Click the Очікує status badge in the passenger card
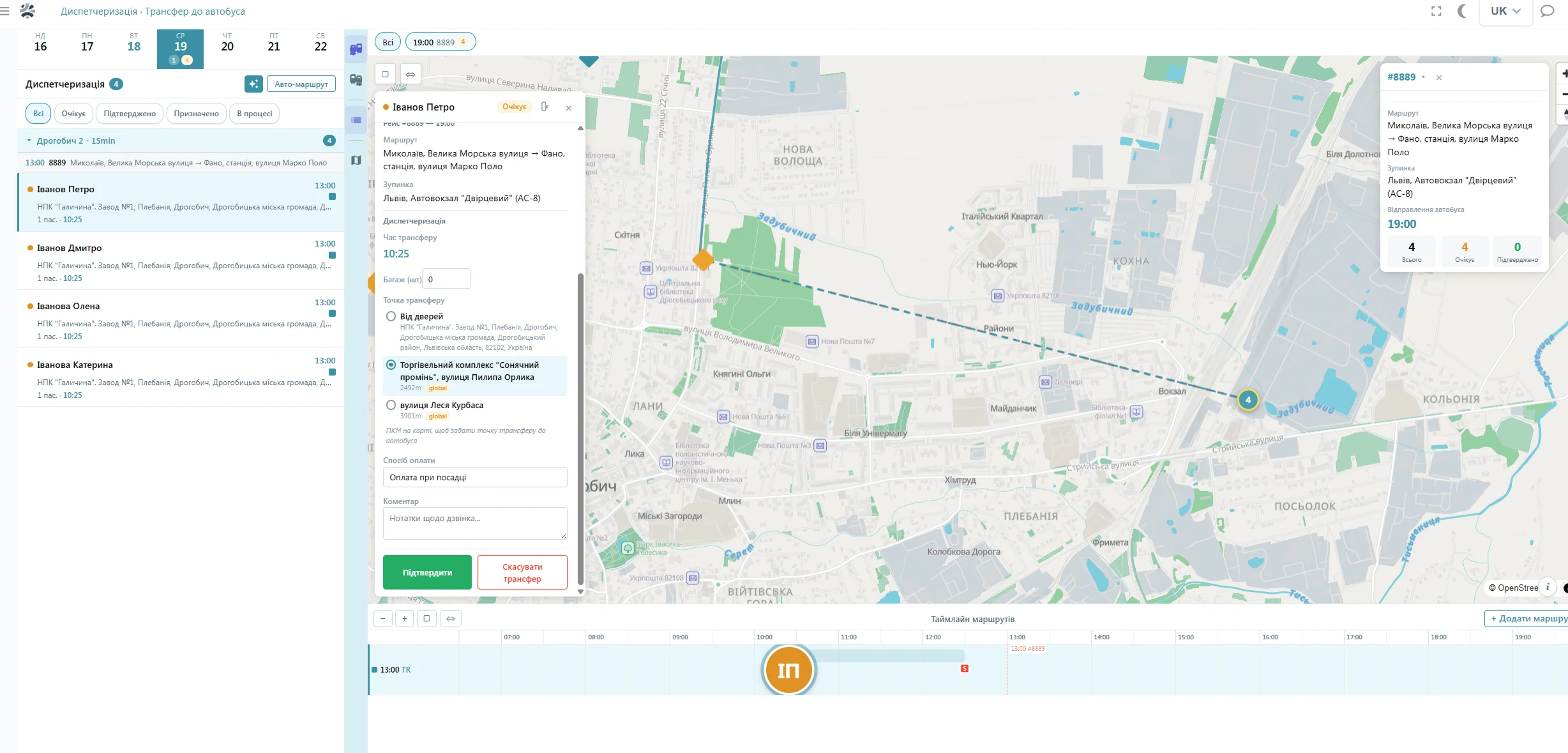The image size is (1568, 753). pyautogui.click(x=514, y=107)
